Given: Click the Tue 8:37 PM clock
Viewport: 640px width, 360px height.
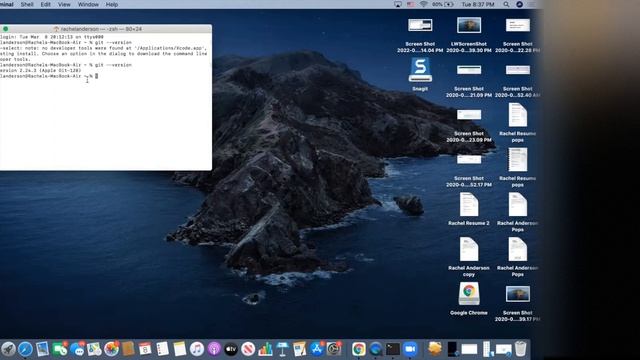Looking at the screenshot, I should coord(478,4).
